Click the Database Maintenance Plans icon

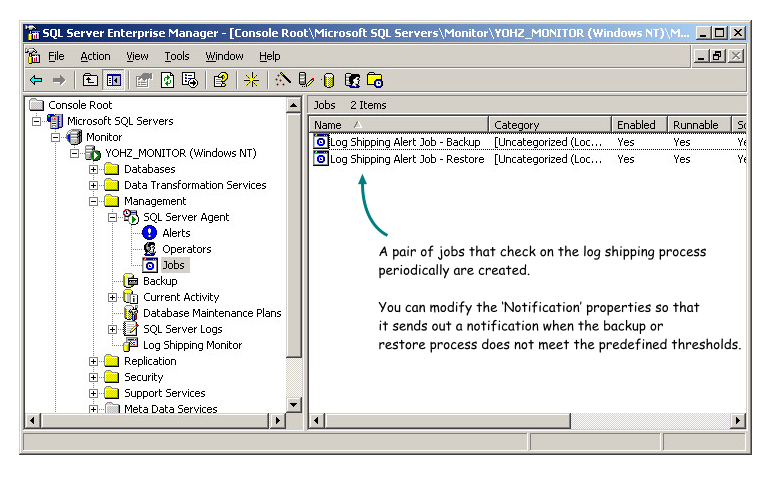coord(131,313)
